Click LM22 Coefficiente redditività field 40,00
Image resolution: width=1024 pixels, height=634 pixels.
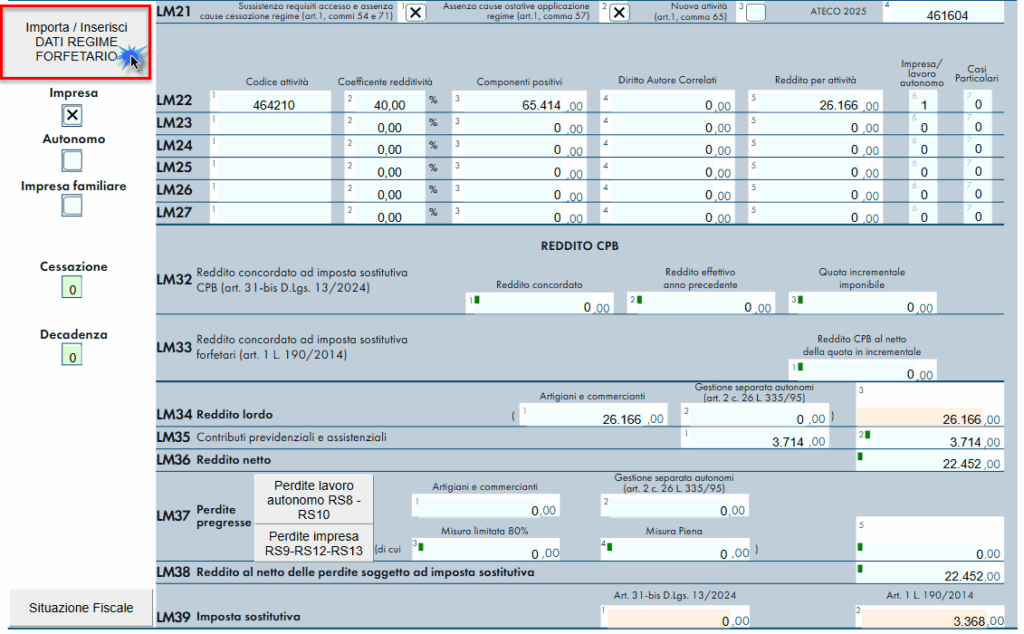(385, 104)
